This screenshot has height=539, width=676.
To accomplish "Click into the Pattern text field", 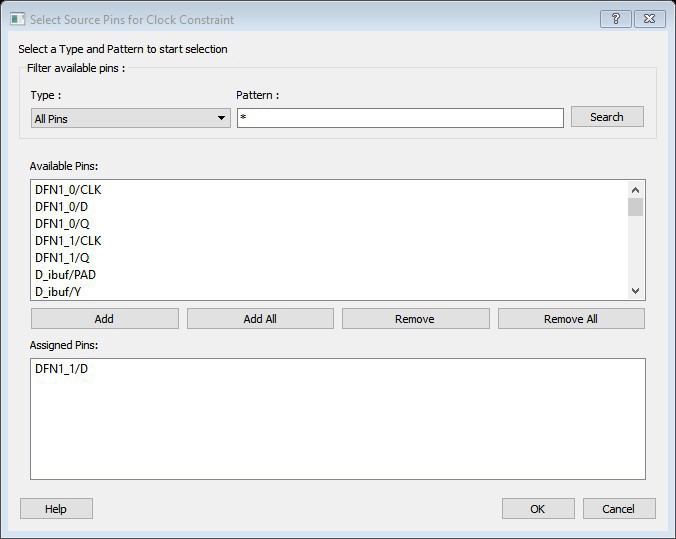I will click(x=400, y=118).
